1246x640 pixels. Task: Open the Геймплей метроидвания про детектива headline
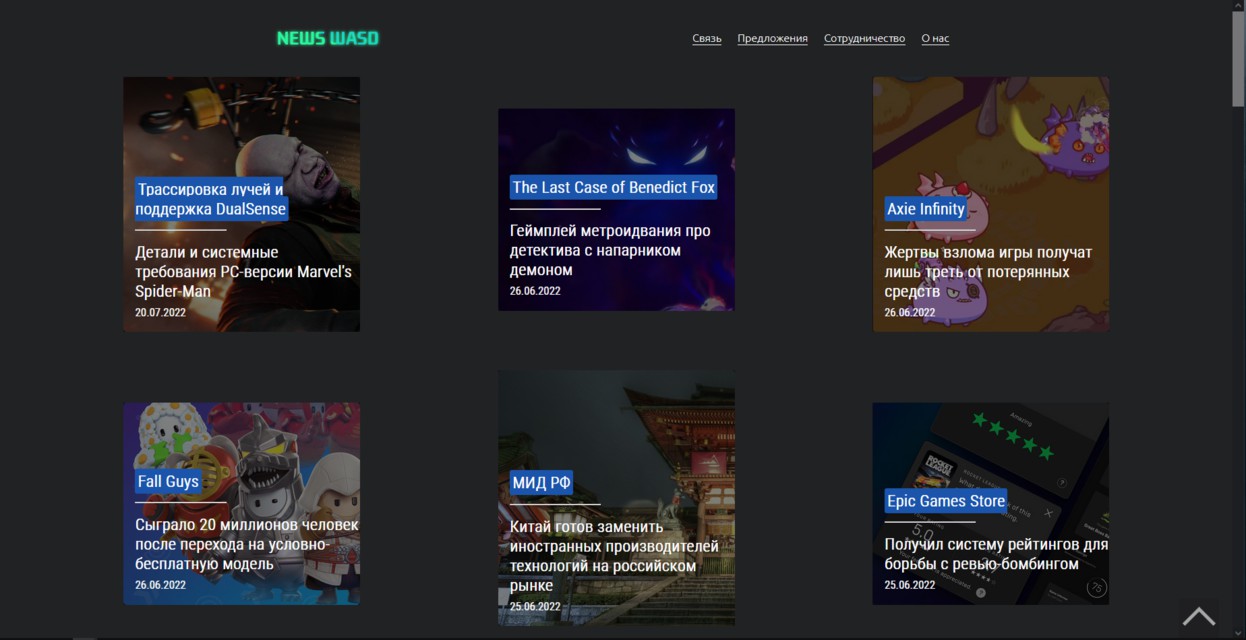pos(610,250)
